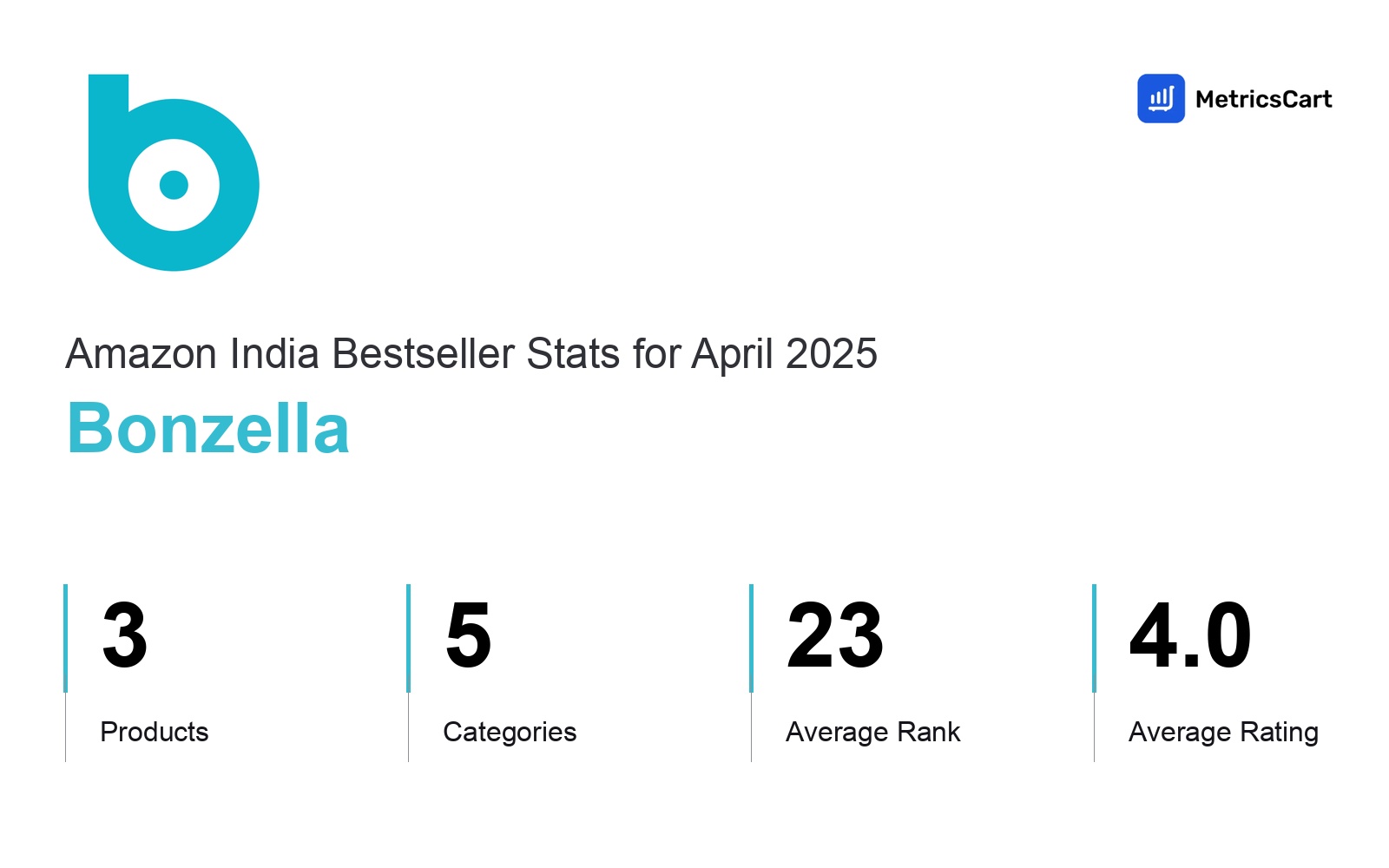Click the blue MetricsCart chart icon
Viewport: 1389px width, 868px height.
point(1161,98)
